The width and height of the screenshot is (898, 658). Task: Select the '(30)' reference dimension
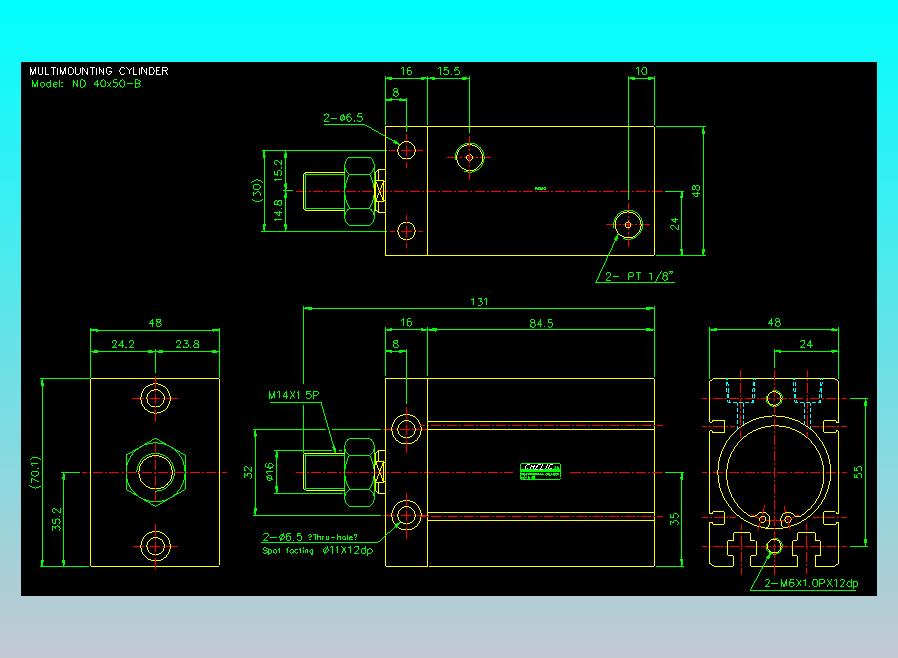257,191
